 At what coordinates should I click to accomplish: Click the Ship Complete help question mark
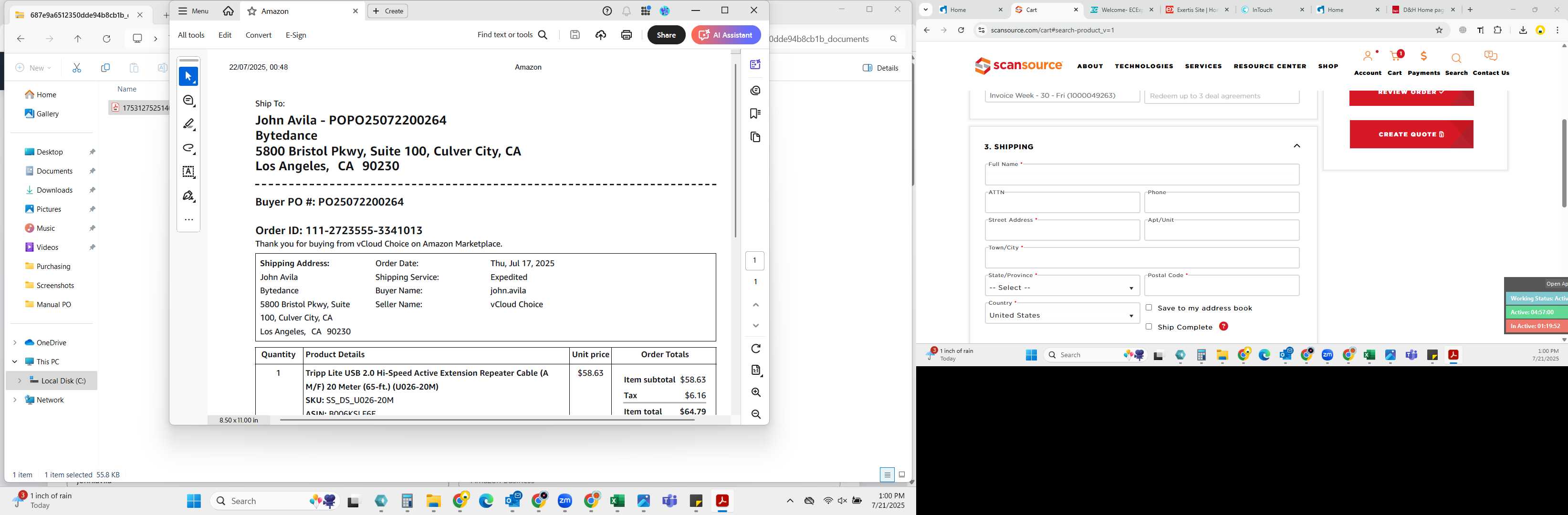[x=1223, y=327]
